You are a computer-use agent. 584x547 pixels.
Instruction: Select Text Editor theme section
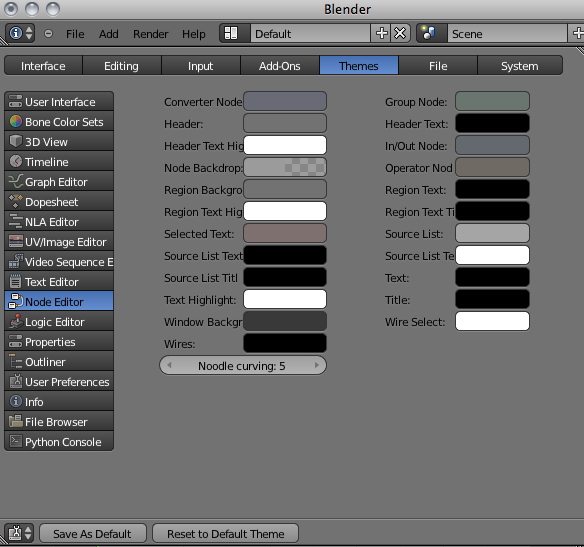point(59,282)
